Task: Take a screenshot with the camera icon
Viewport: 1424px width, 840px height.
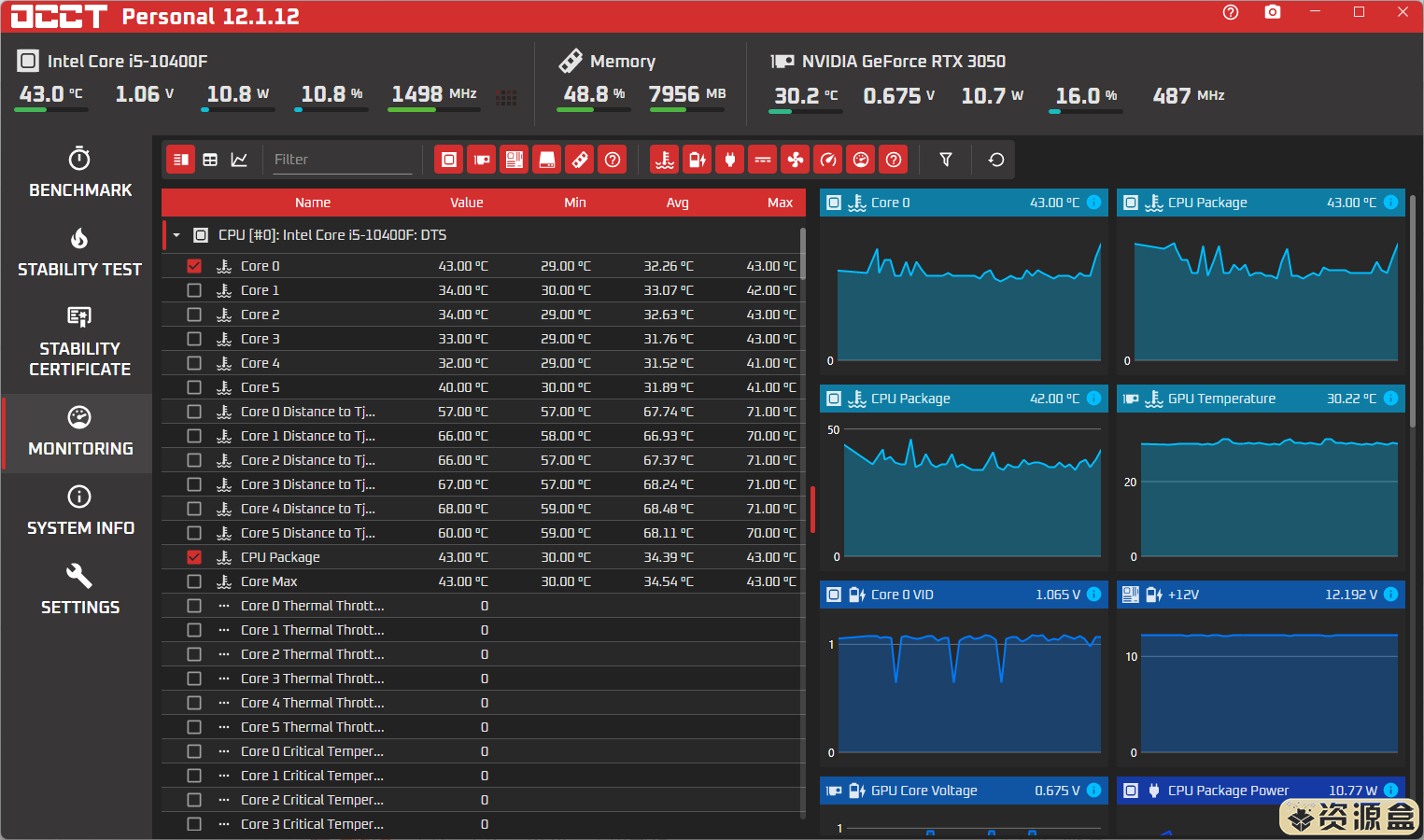Action: tap(1273, 12)
